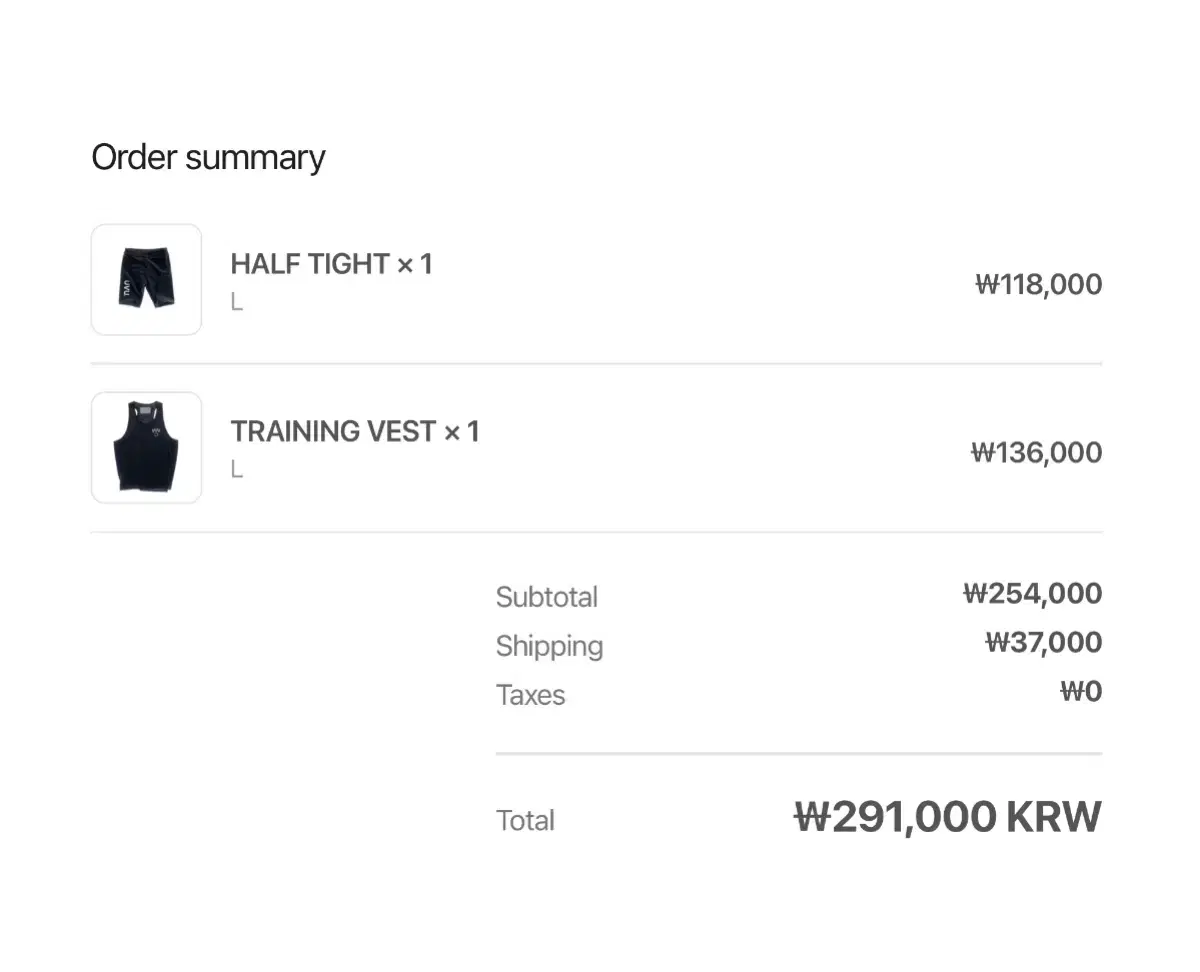Image resolution: width=1200 pixels, height=972 pixels.
Task: Click the divider line above the Total row
Action: [x=798, y=753]
